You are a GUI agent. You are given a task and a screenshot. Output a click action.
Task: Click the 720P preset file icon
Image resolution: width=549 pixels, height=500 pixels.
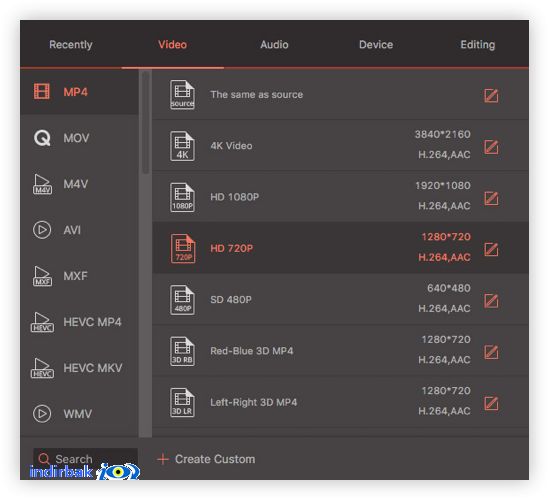click(183, 248)
